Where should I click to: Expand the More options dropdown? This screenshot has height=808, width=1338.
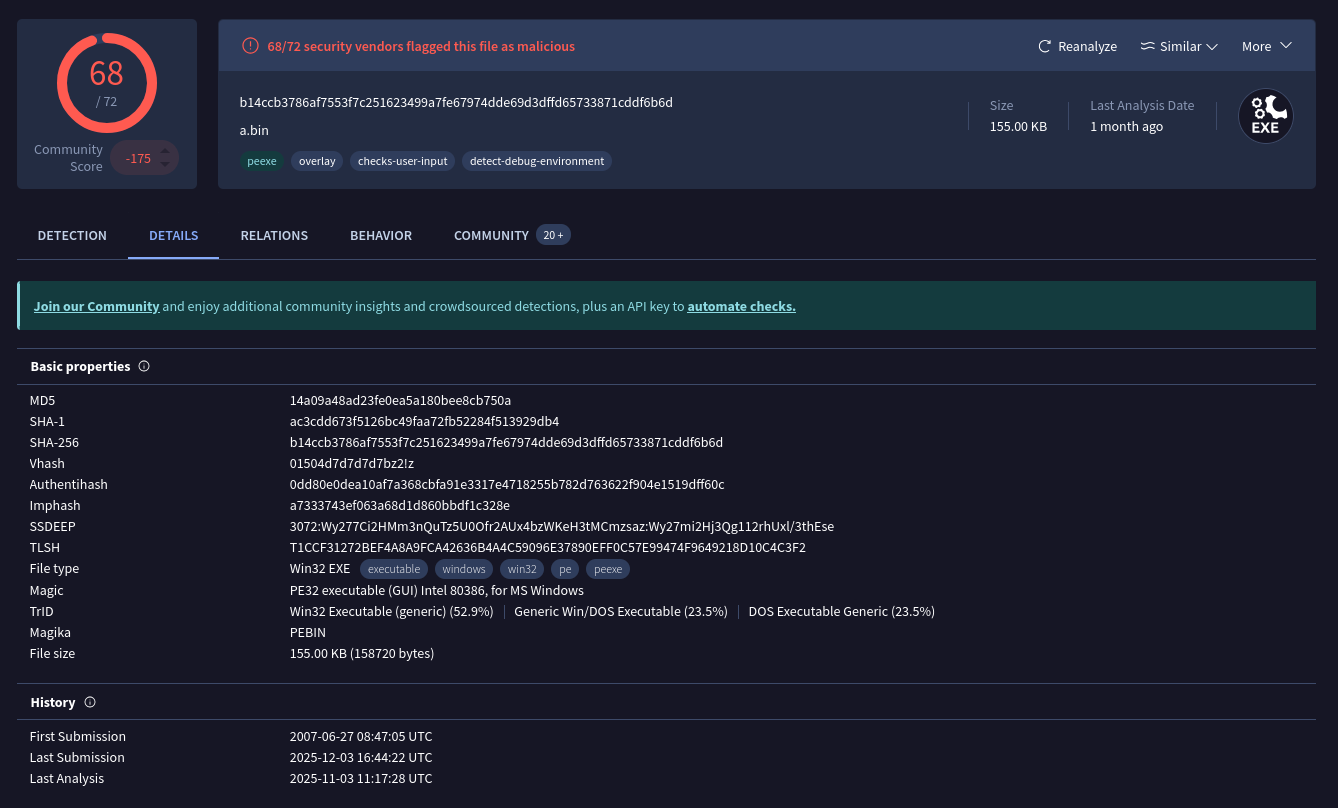(x=1266, y=47)
